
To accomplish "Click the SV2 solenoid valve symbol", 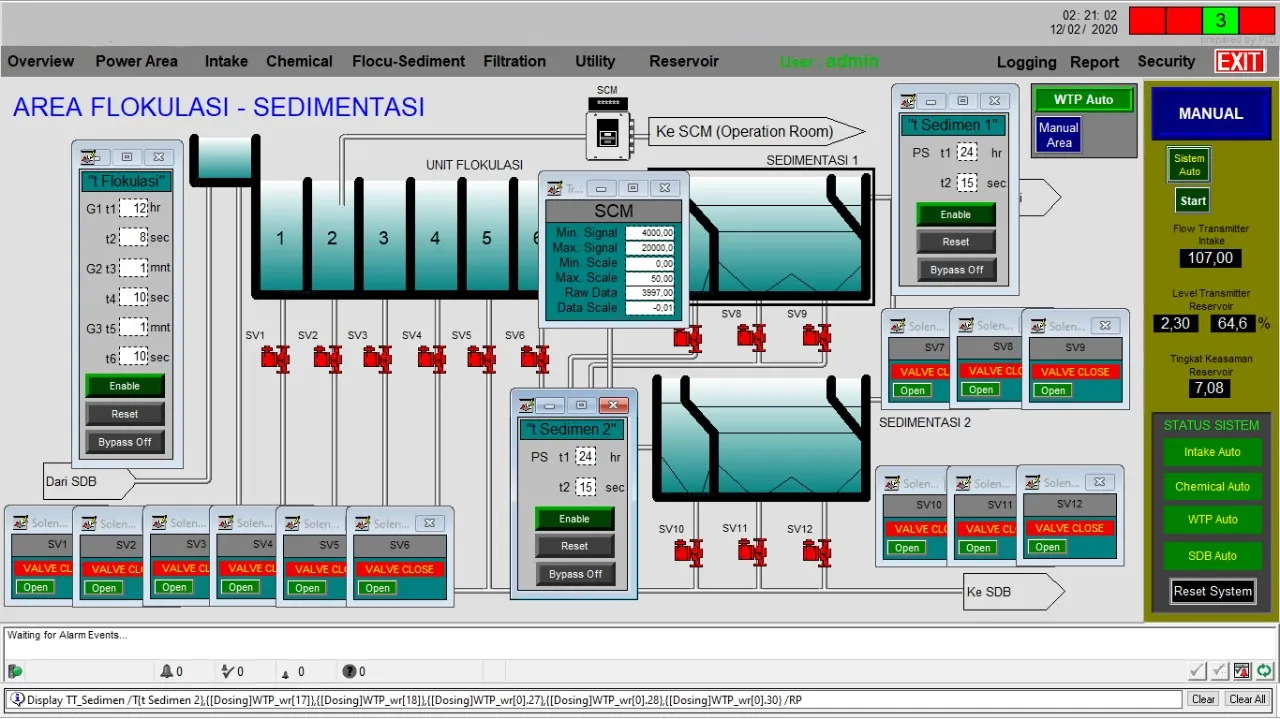I will click(x=327, y=358).
